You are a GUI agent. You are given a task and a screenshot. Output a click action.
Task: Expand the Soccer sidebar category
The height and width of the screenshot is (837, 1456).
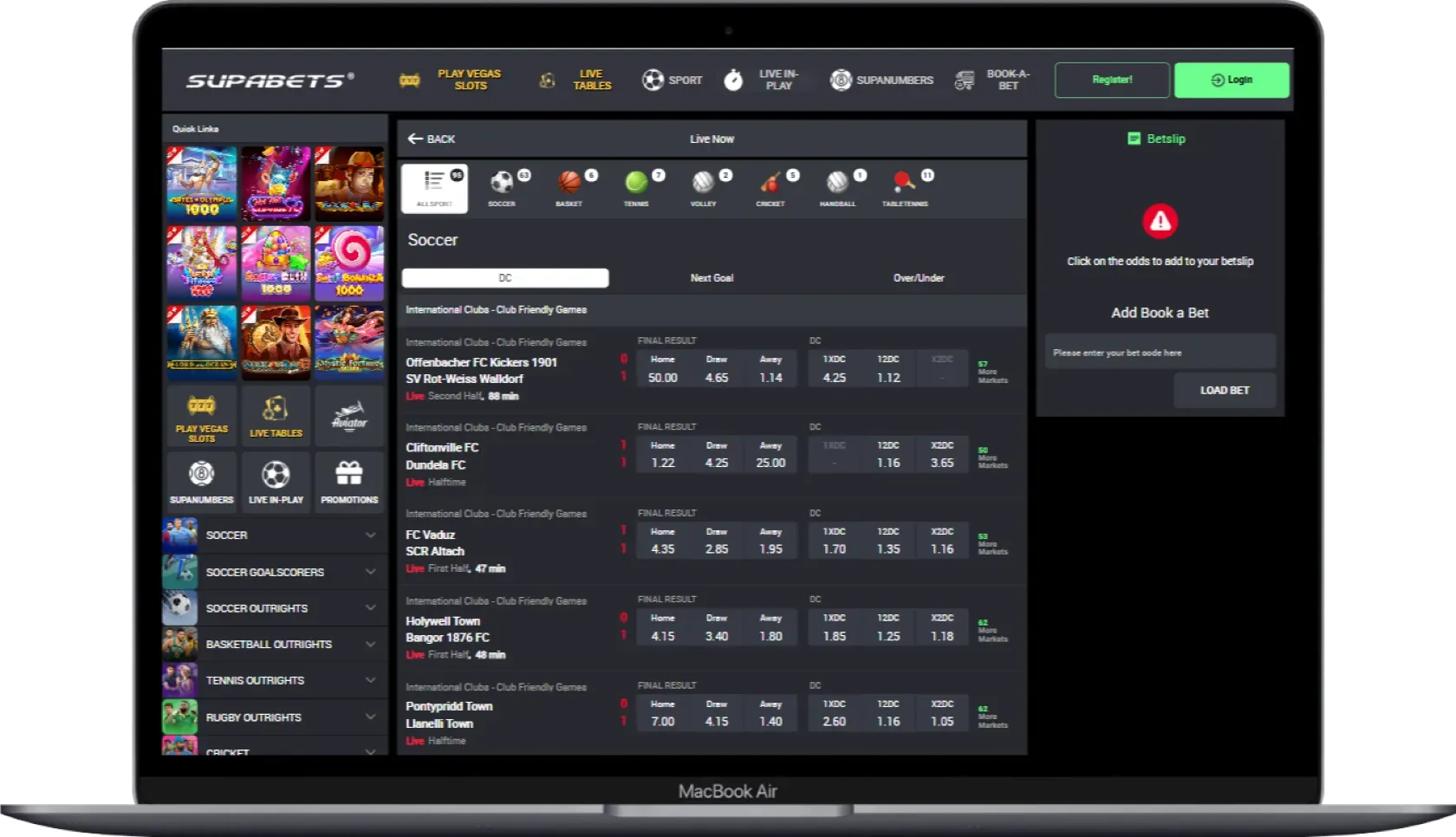pos(275,535)
